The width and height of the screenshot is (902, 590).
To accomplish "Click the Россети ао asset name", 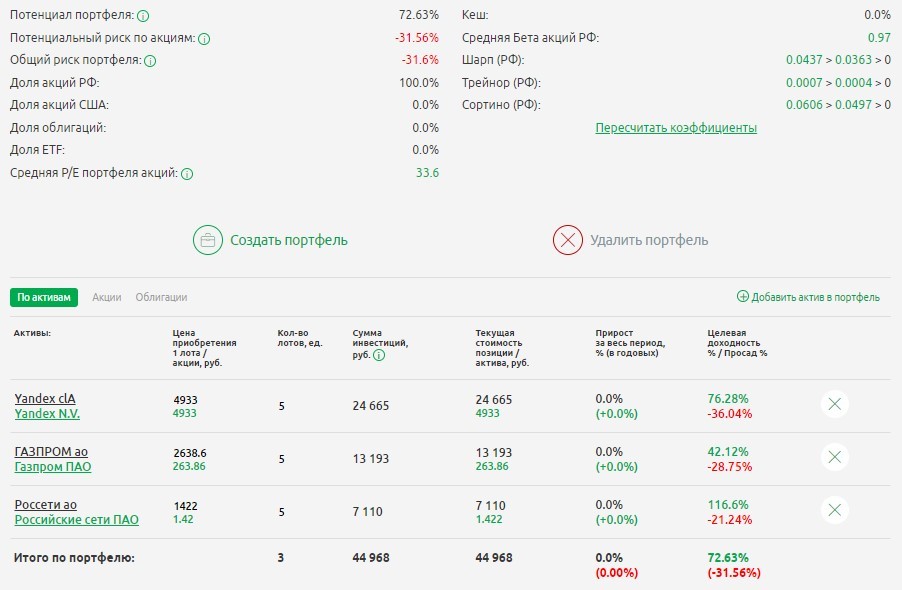I will coord(45,504).
